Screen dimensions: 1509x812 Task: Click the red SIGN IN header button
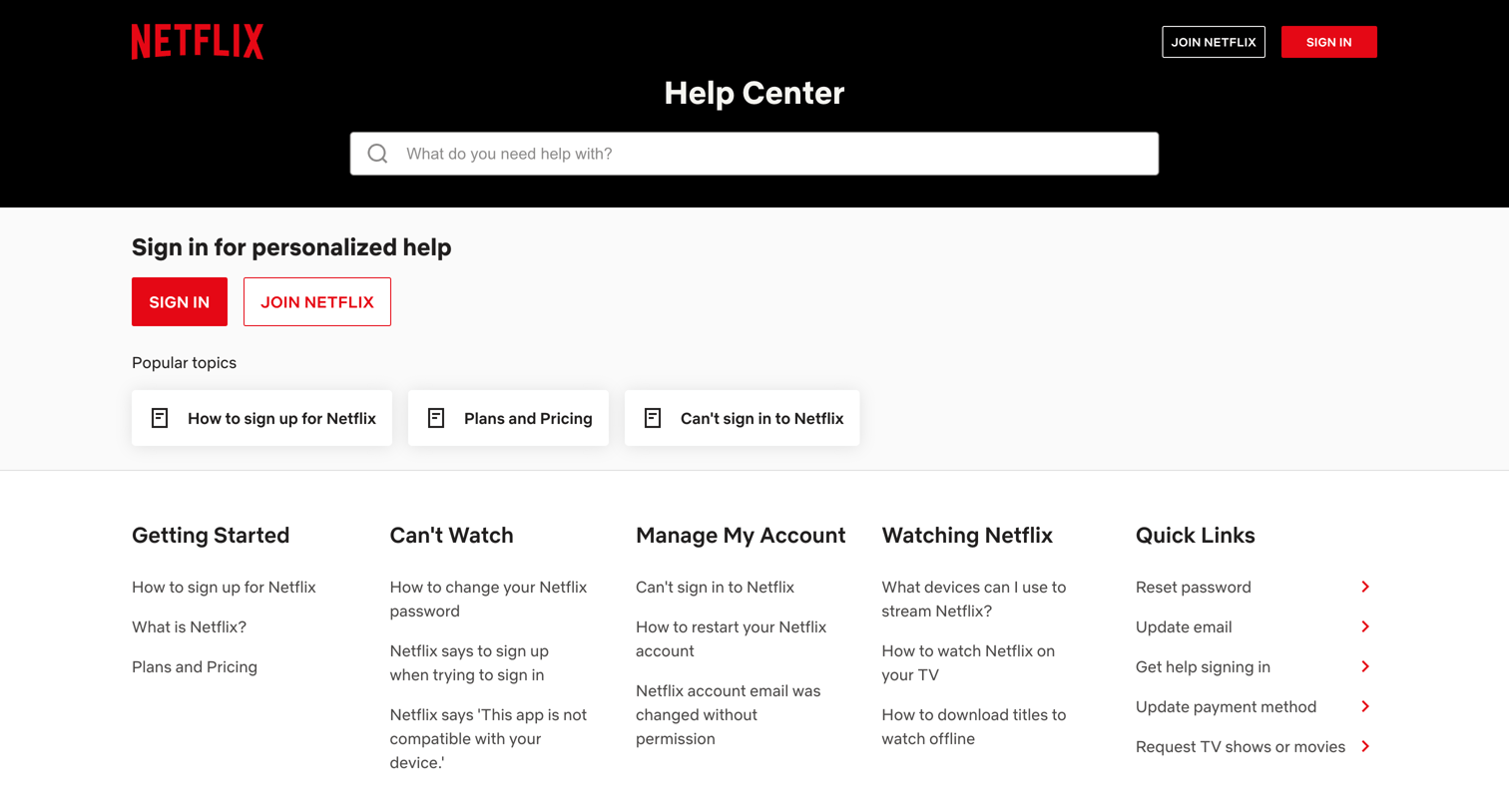[1329, 42]
